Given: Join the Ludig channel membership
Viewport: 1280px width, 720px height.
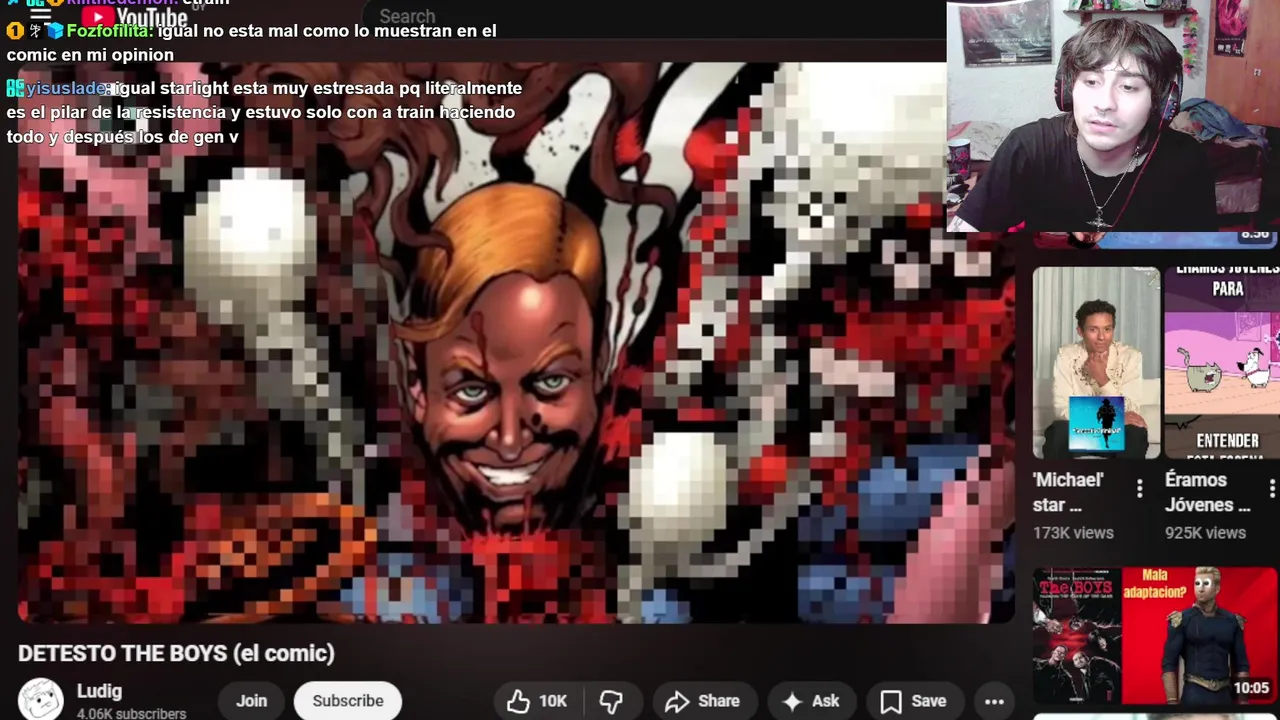Looking at the screenshot, I should pyautogui.click(x=251, y=701).
